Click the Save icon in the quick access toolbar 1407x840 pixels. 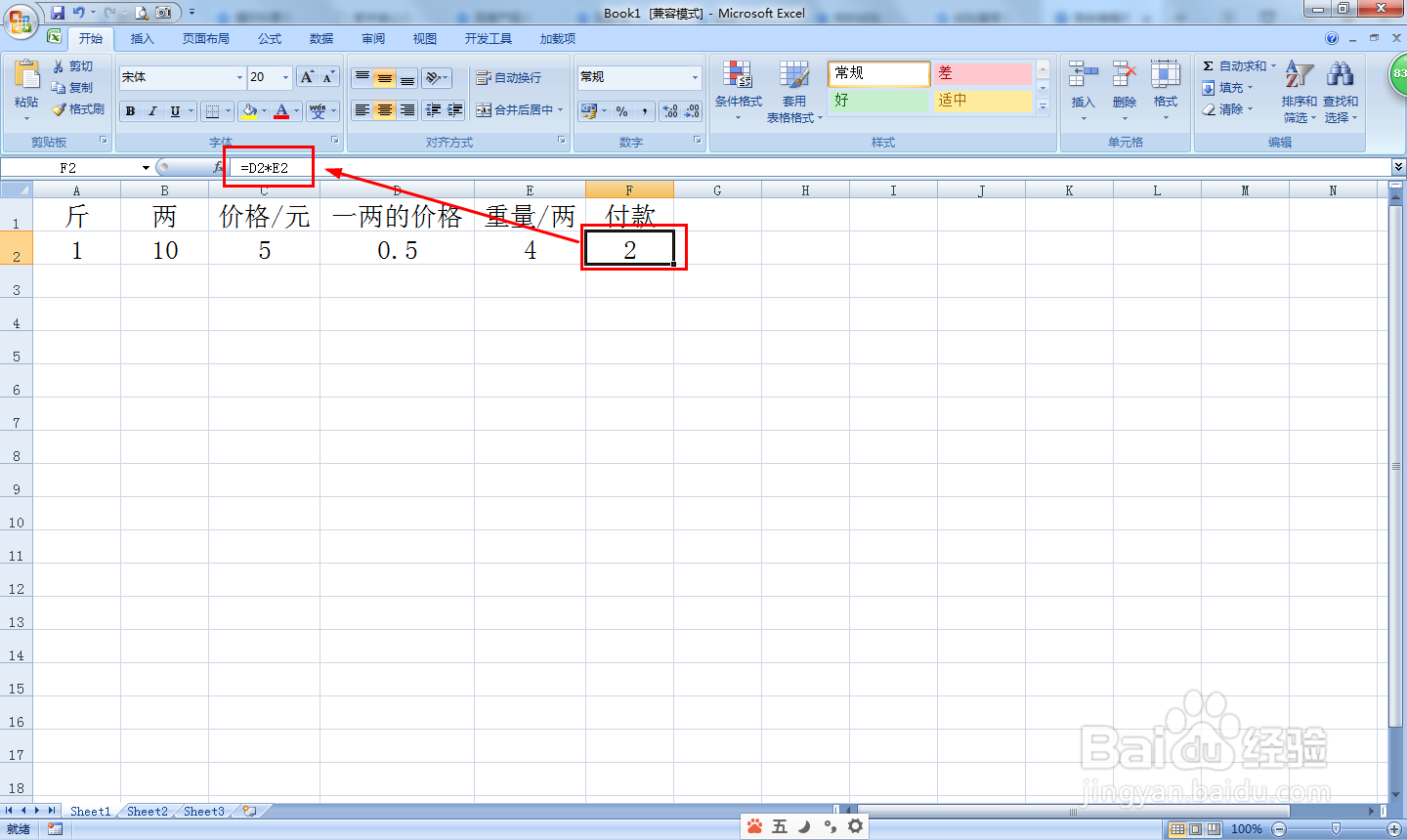[58, 13]
